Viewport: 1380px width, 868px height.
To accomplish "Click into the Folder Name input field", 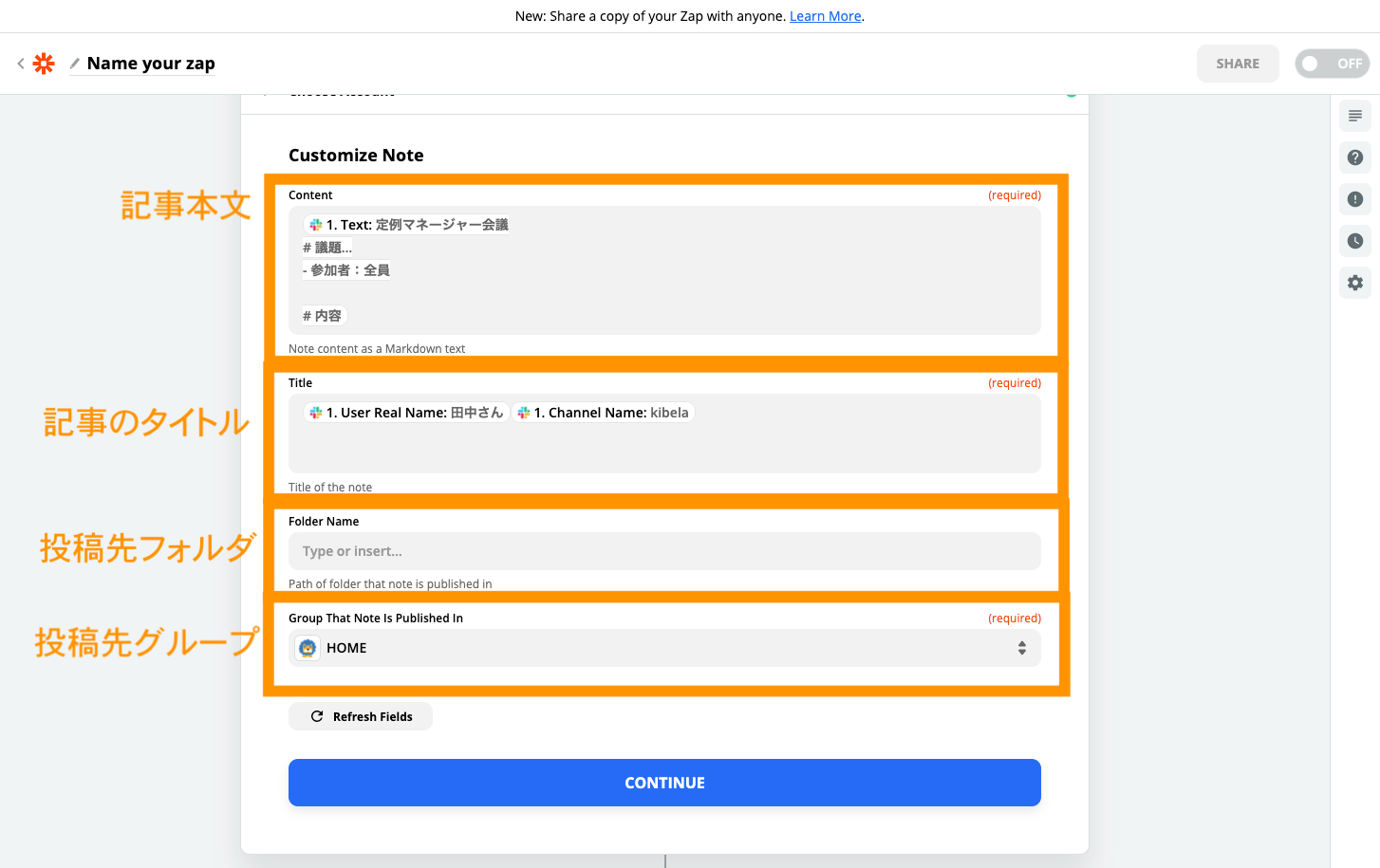I will pyautogui.click(x=664, y=551).
